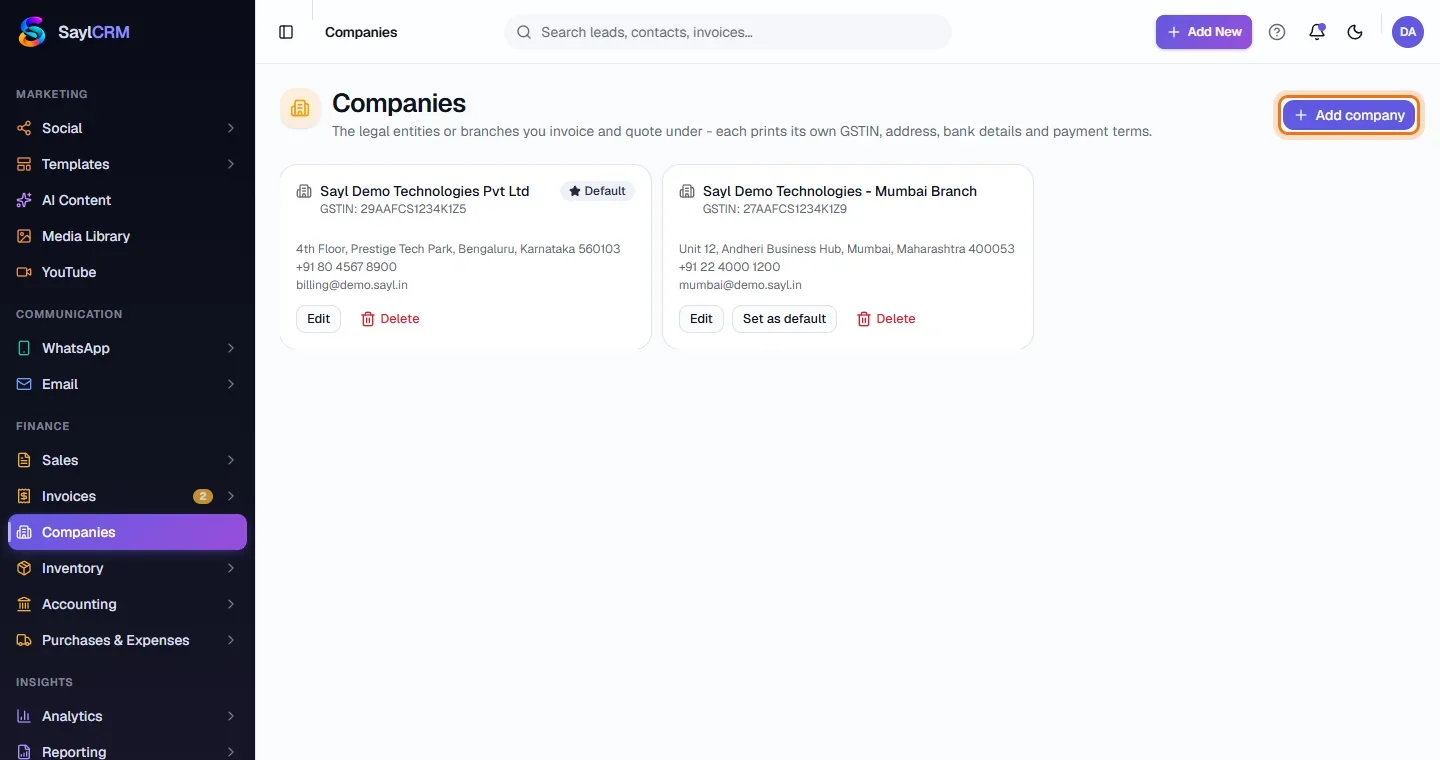Open the help question mark icon

point(1277,32)
